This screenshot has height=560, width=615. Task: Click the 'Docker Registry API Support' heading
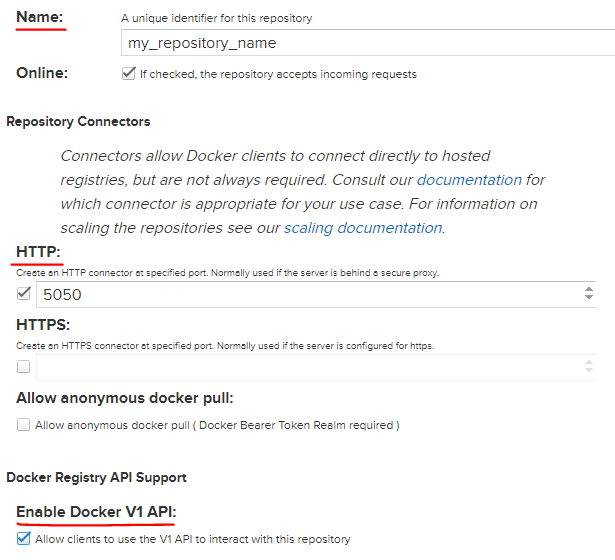point(96,477)
